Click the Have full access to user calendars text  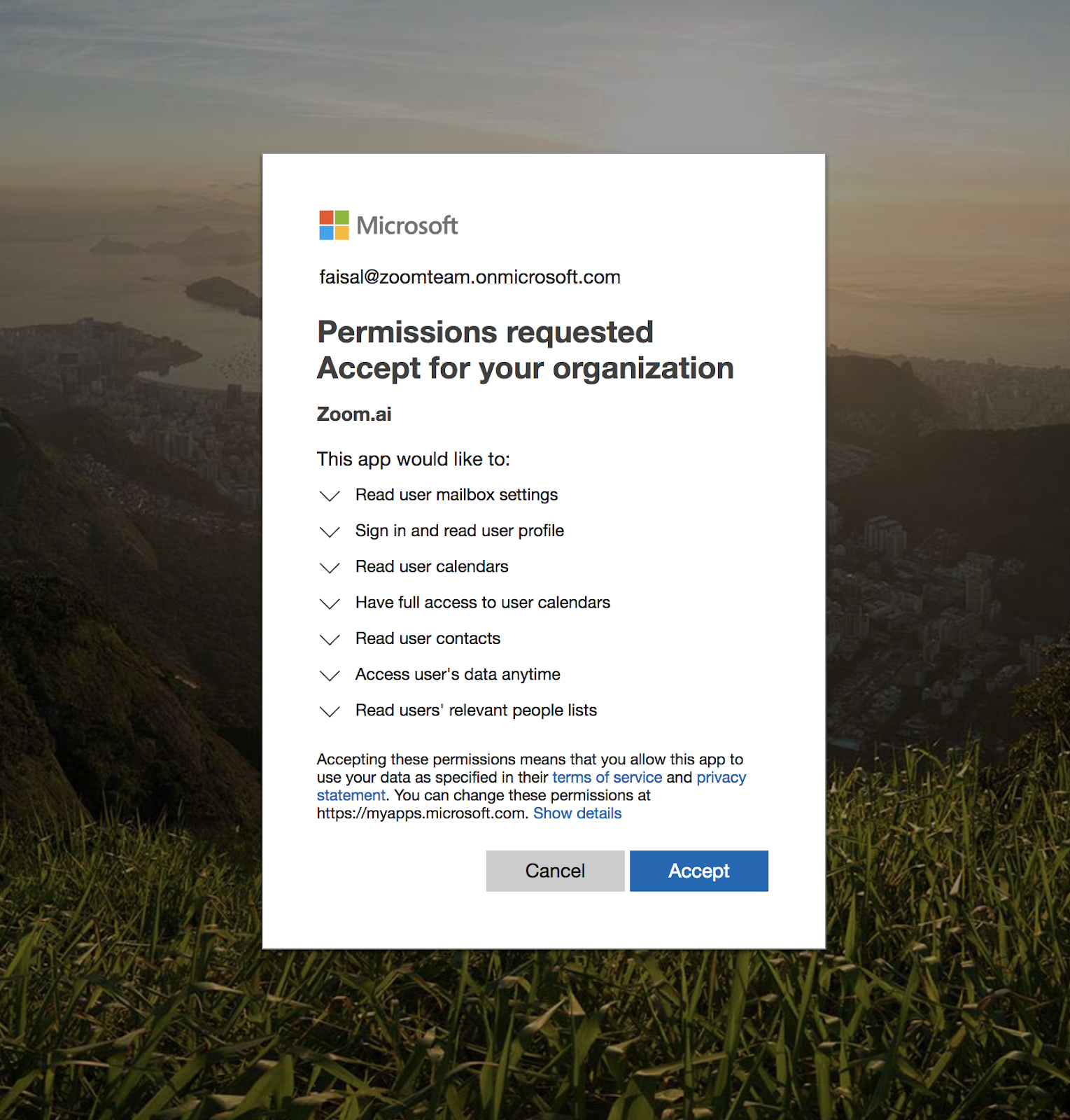[483, 603]
